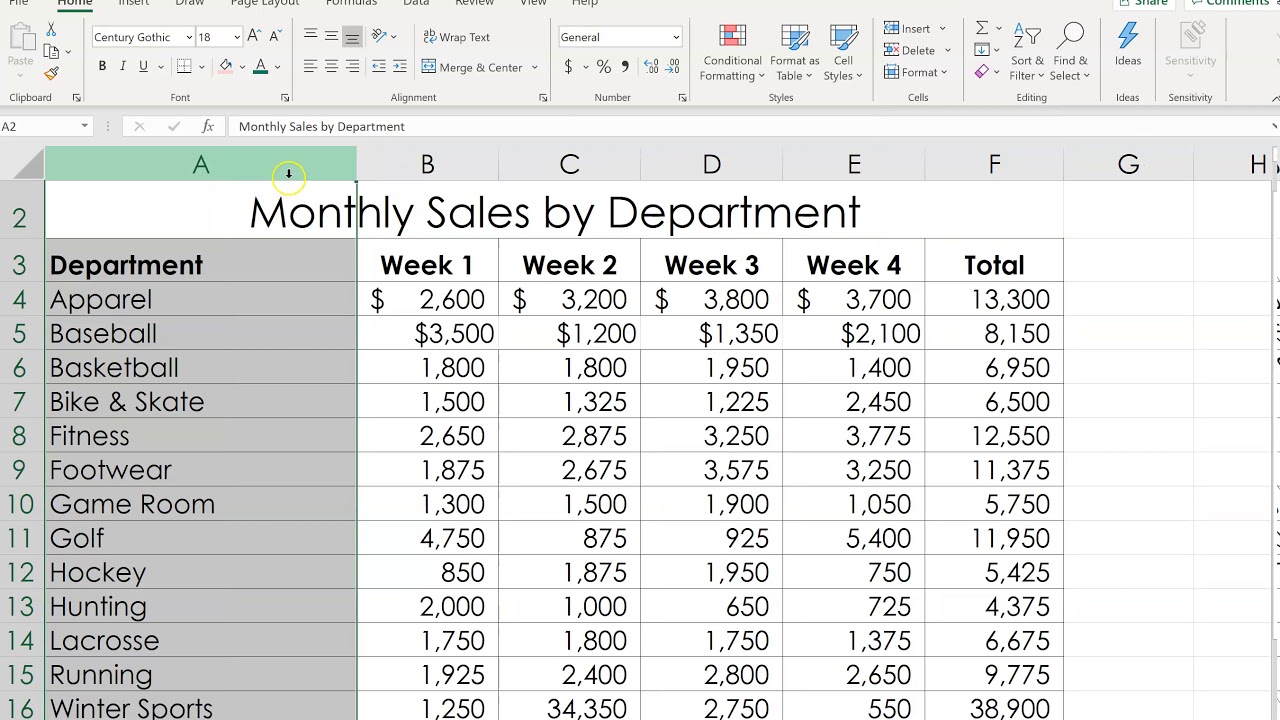Click the Insert Function fx icon
Screen dimensions: 1280x720
pyautogui.click(x=208, y=126)
